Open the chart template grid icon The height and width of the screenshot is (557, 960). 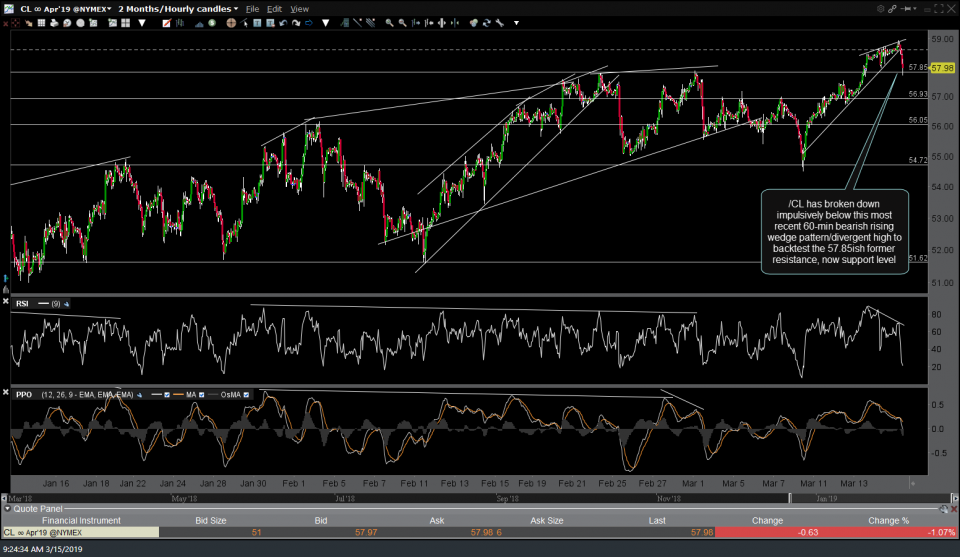click(x=93, y=23)
